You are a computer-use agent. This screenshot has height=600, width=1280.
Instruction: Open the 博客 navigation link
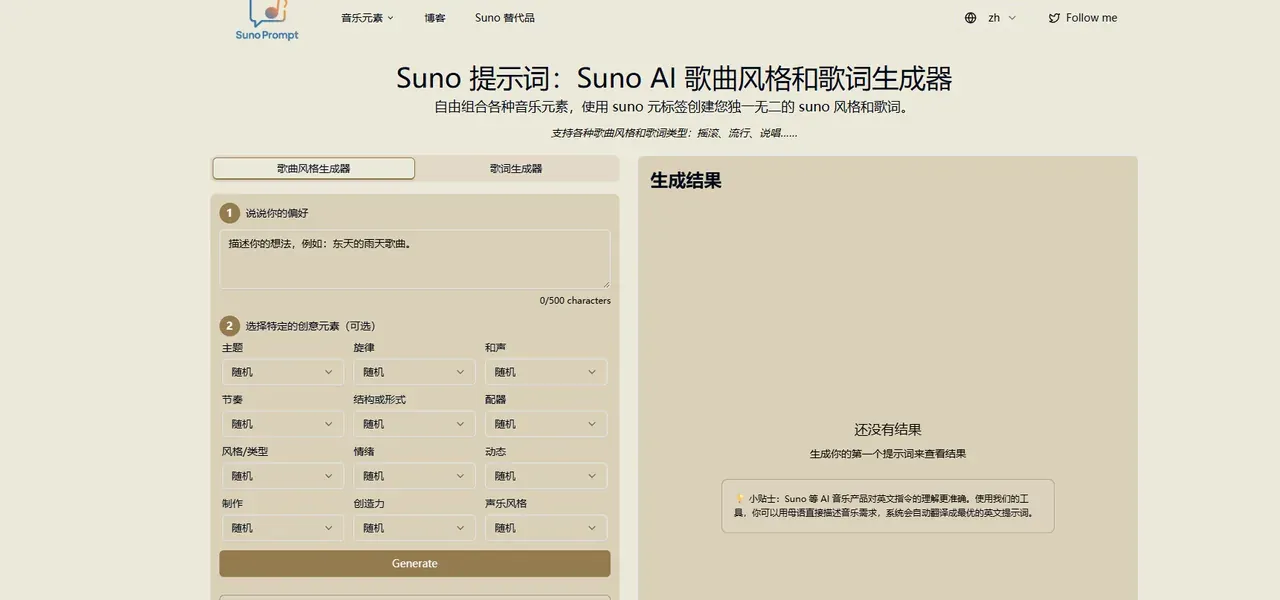point(435,18)
